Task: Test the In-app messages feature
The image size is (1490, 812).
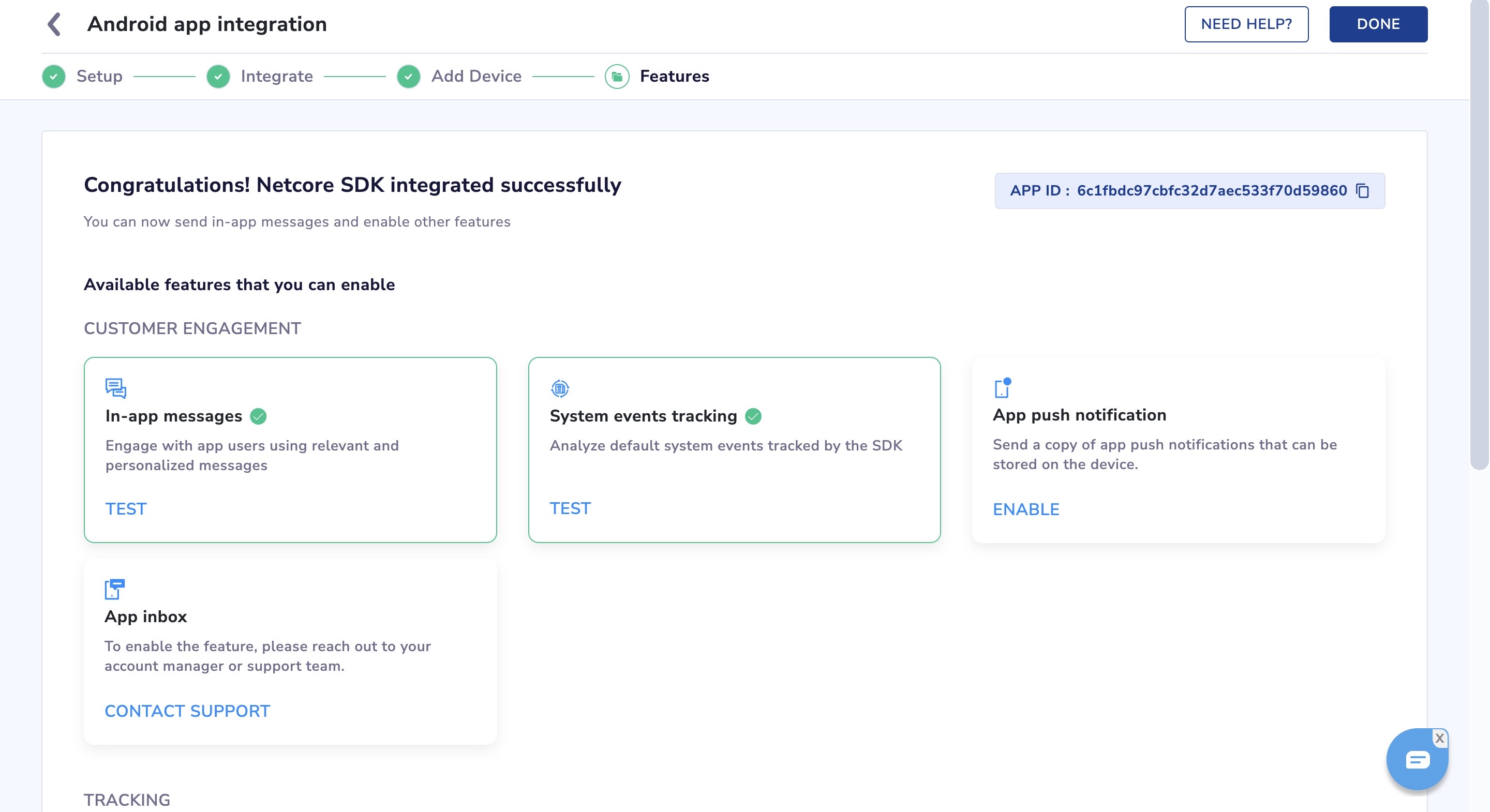Action: pos(126,509)
